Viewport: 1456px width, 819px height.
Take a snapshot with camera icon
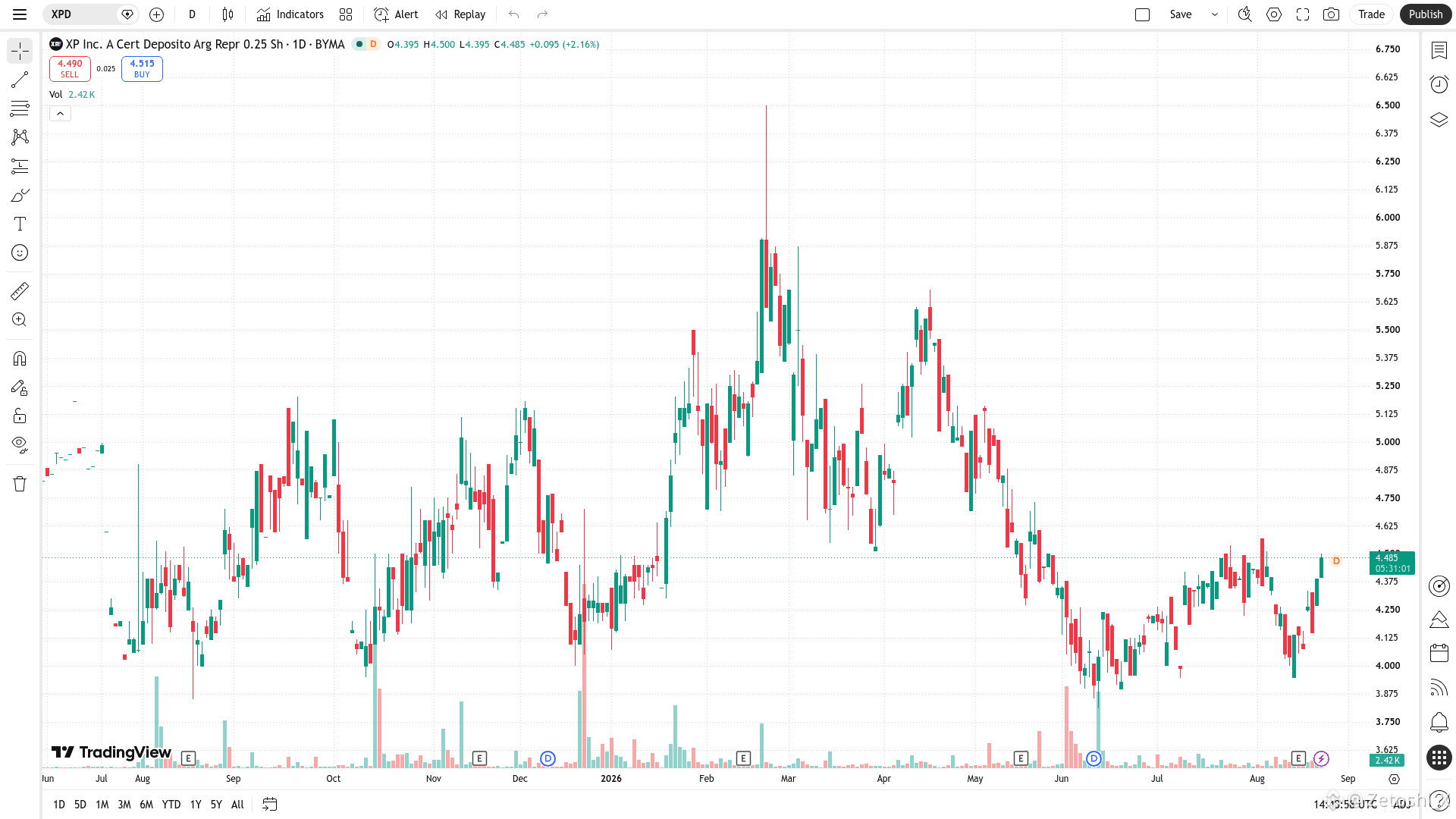click(1331, 14)
